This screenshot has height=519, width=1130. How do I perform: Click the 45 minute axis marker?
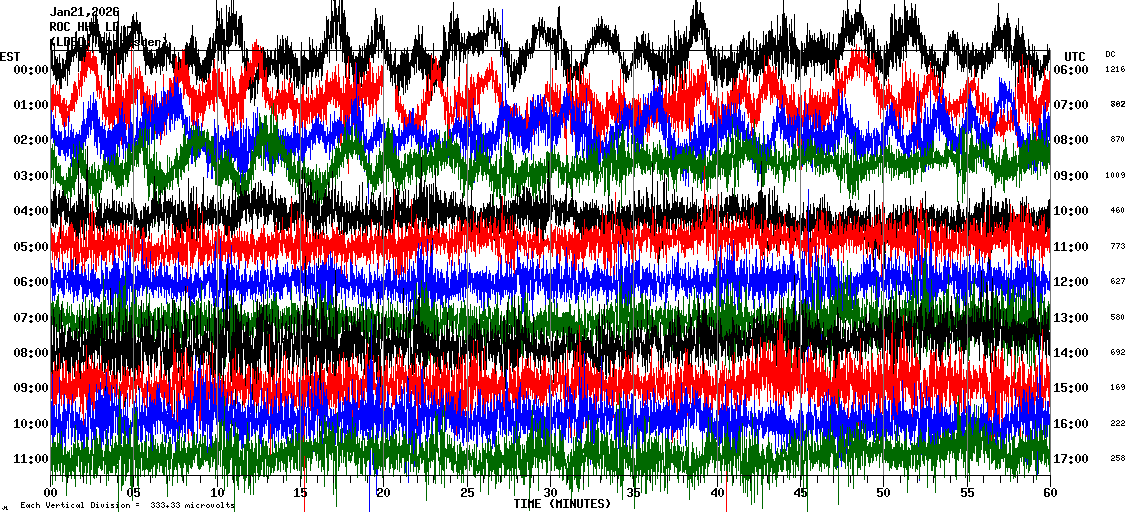(x=800, y=493)
